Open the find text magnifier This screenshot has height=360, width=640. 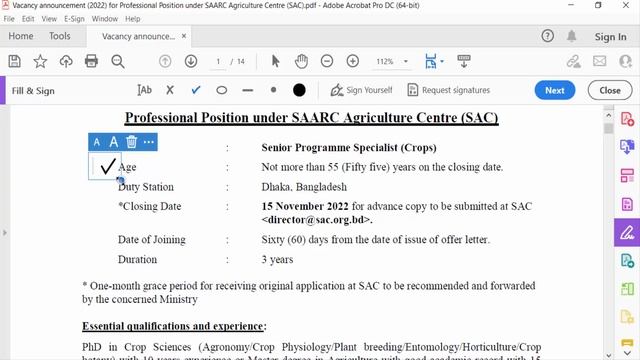(118, 61)
